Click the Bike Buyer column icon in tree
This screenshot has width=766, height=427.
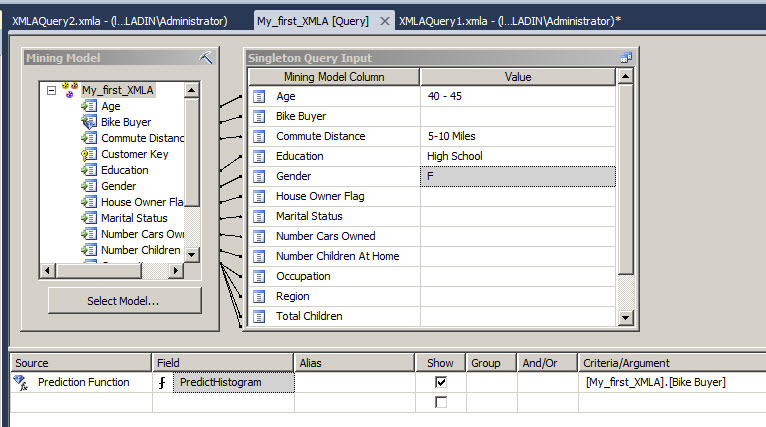pos(88,122)
